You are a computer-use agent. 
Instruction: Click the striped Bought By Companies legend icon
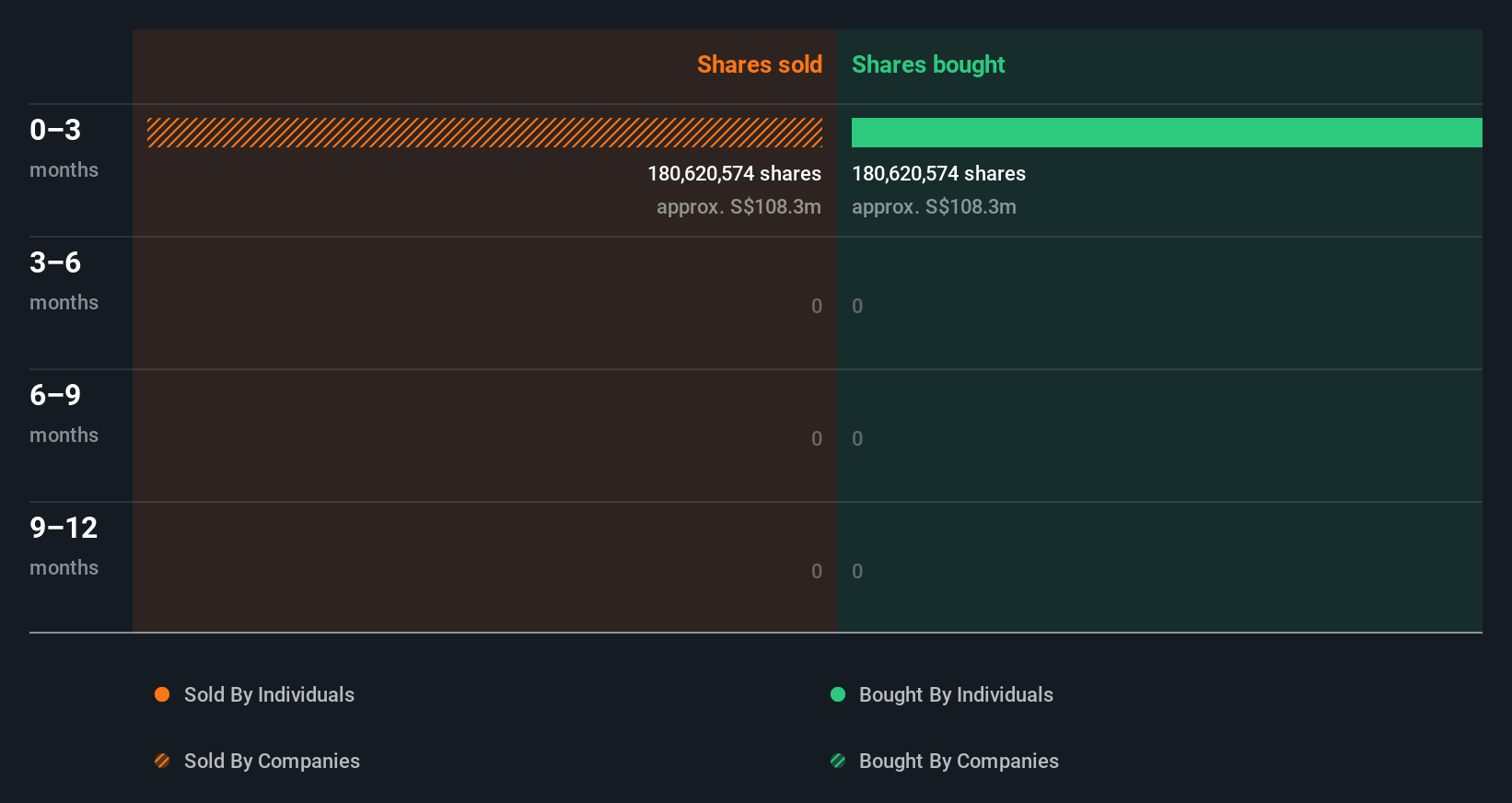click(x=838, y=761)
